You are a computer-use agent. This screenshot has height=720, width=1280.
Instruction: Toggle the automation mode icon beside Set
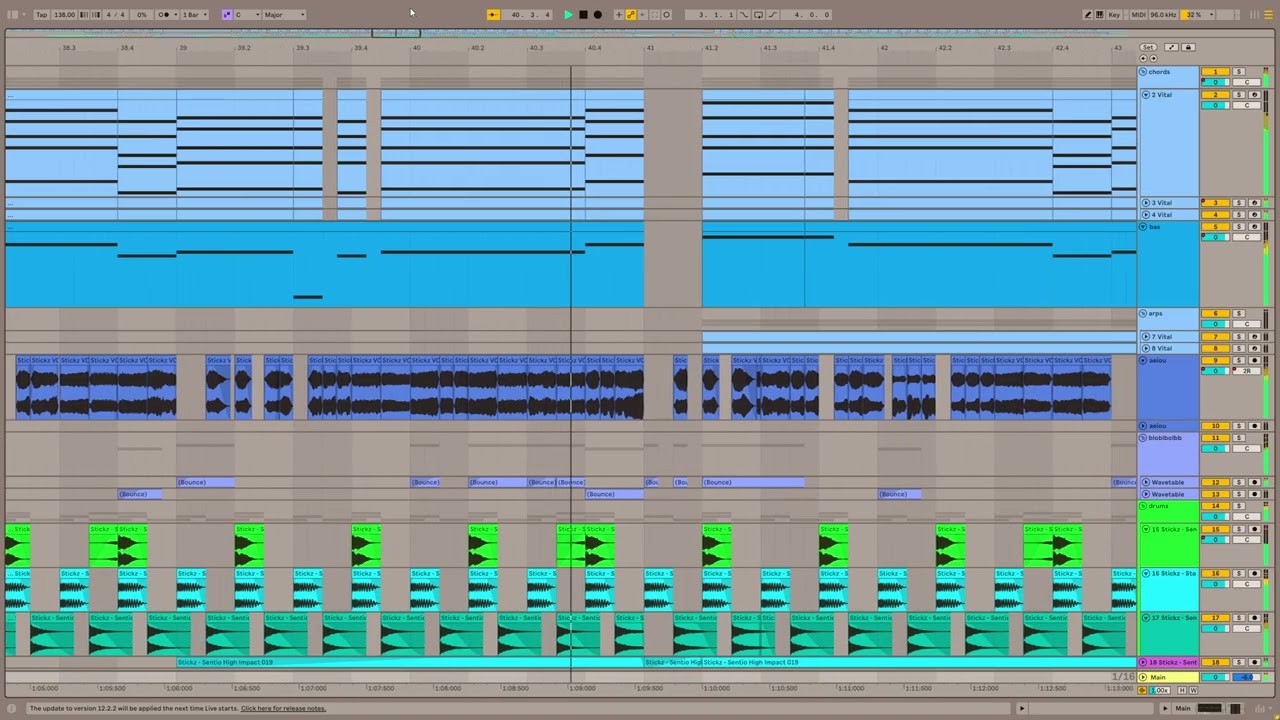(1171, 47)
